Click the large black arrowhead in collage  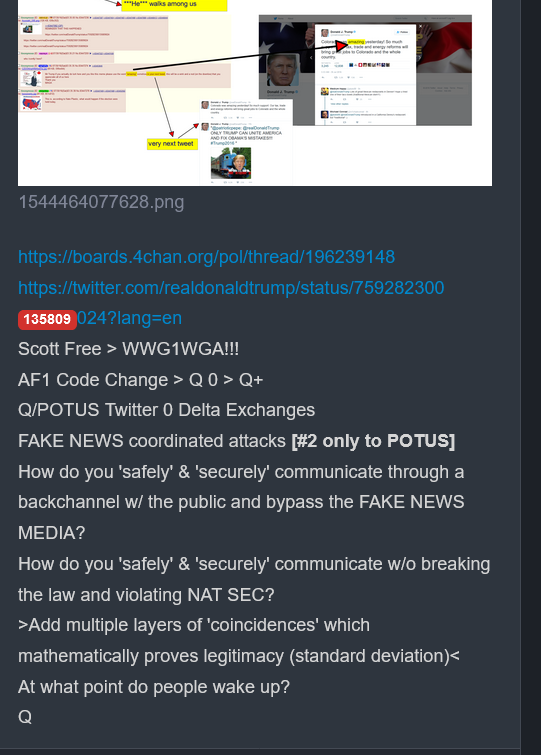pyautogui.click(x=341, y=46)
